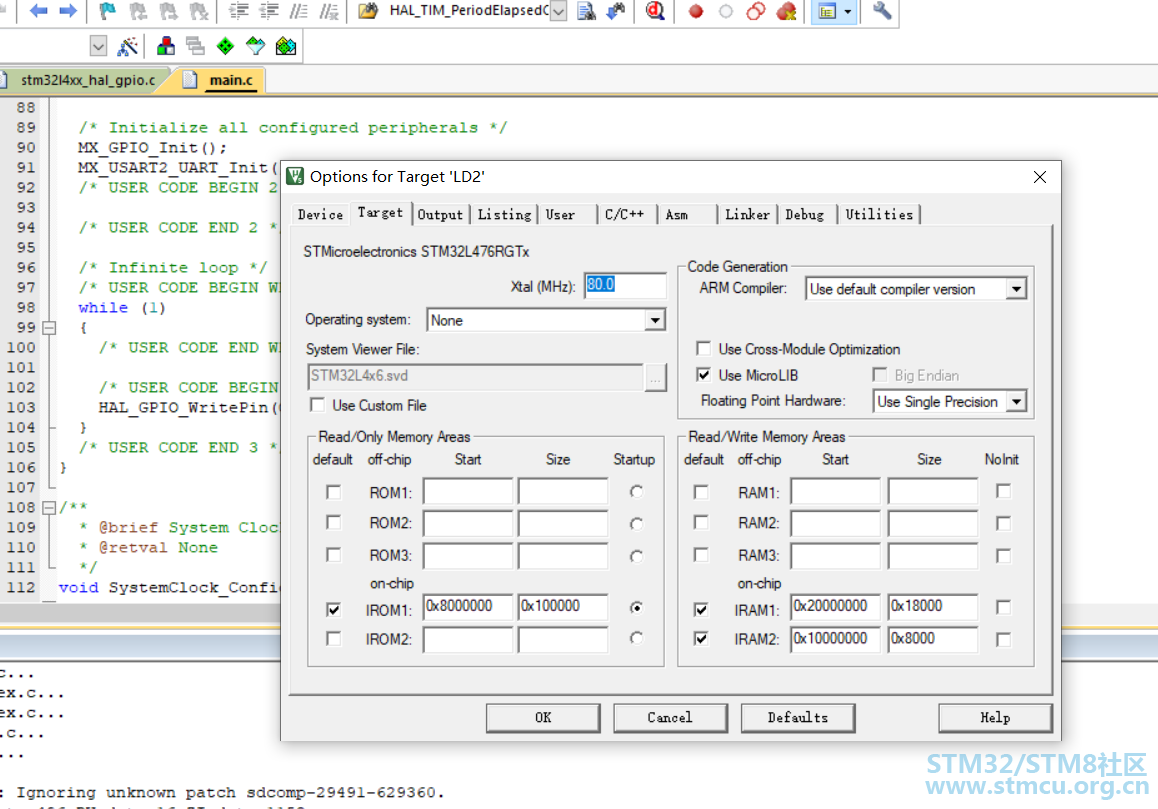Go to previous bookmark icon
This screenshot has height=809, width=1158.
click(138, 11)
